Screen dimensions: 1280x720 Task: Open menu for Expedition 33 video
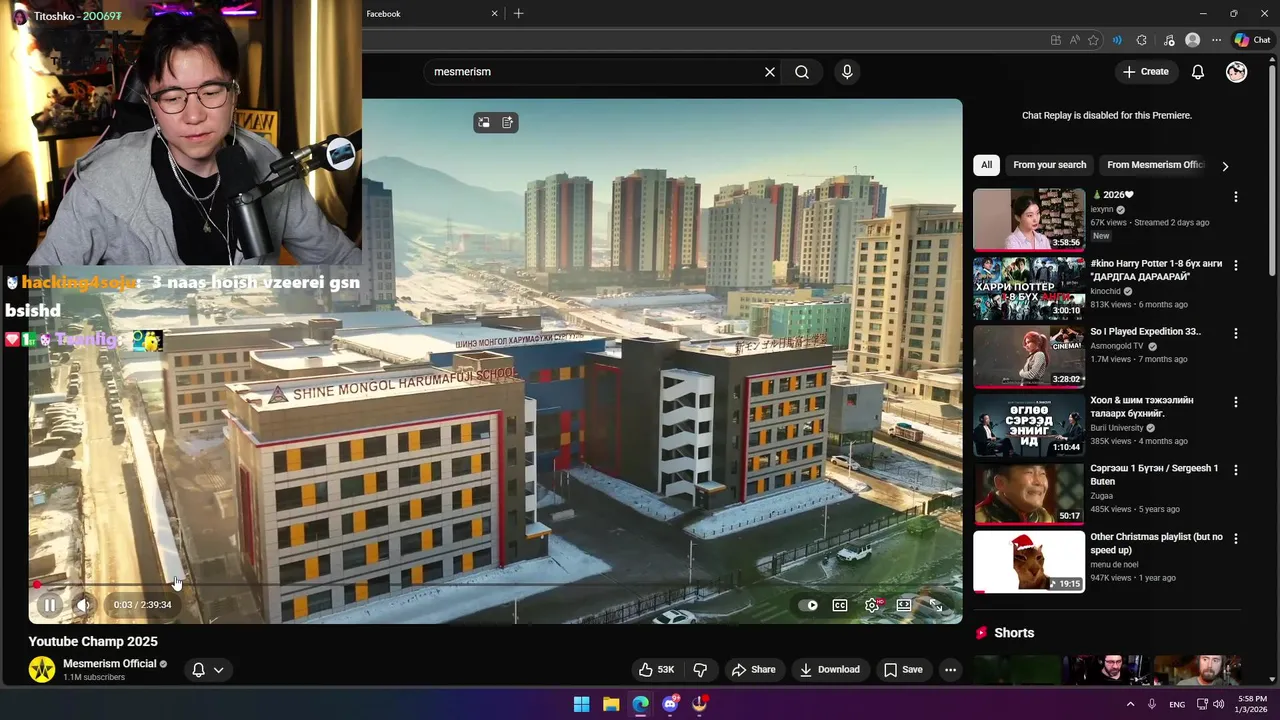(x=1236, y=333)
